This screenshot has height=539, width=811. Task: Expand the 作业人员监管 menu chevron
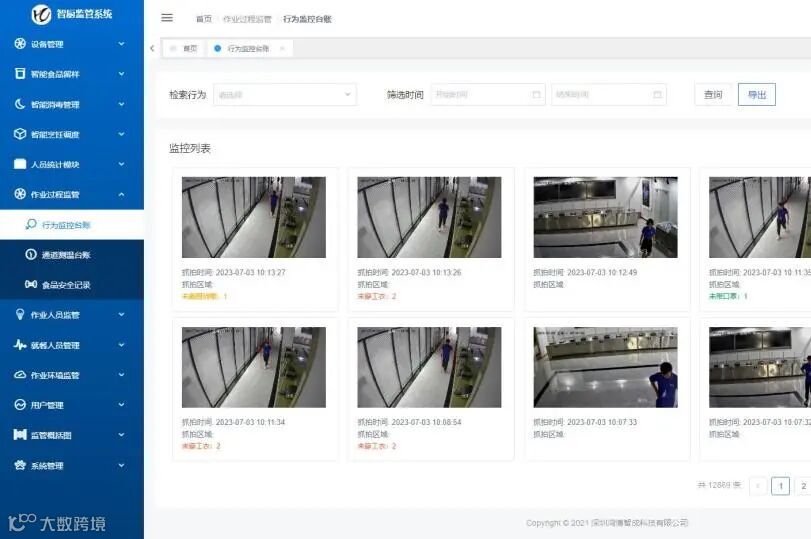click(x=121, y=315)
